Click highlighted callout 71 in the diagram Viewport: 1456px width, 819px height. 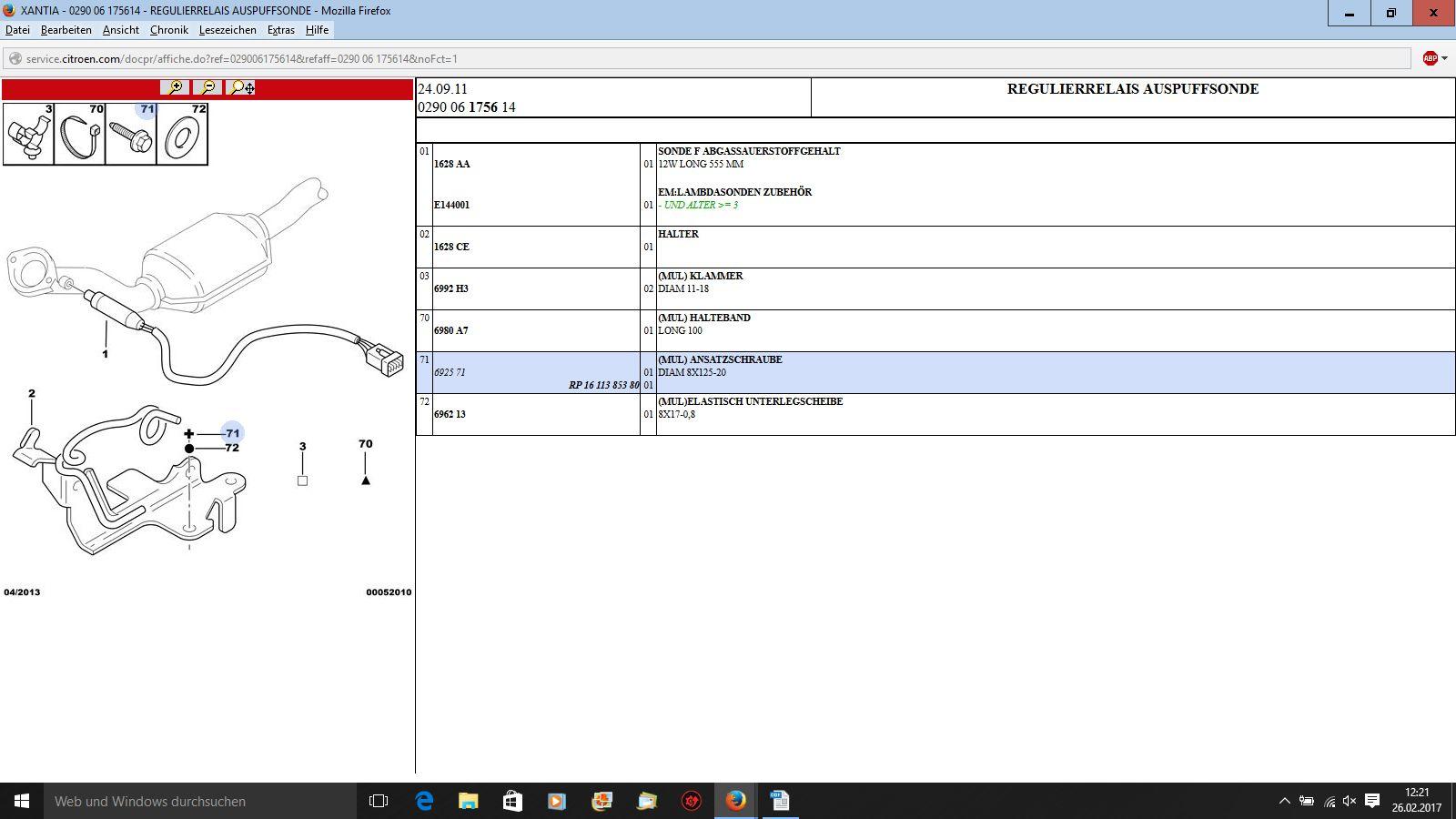[x=233, y=433]
